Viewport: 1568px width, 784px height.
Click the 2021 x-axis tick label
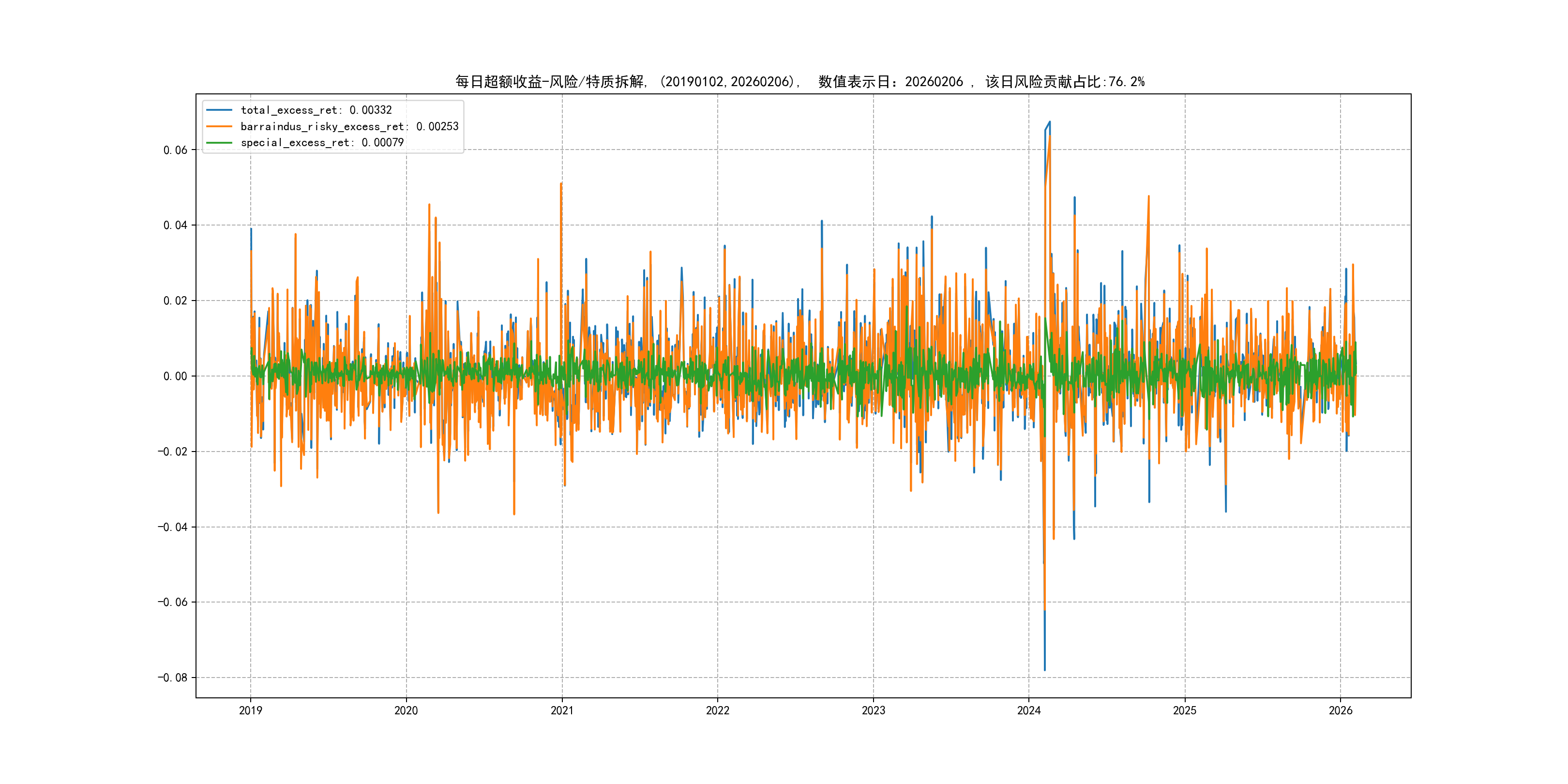562,710
